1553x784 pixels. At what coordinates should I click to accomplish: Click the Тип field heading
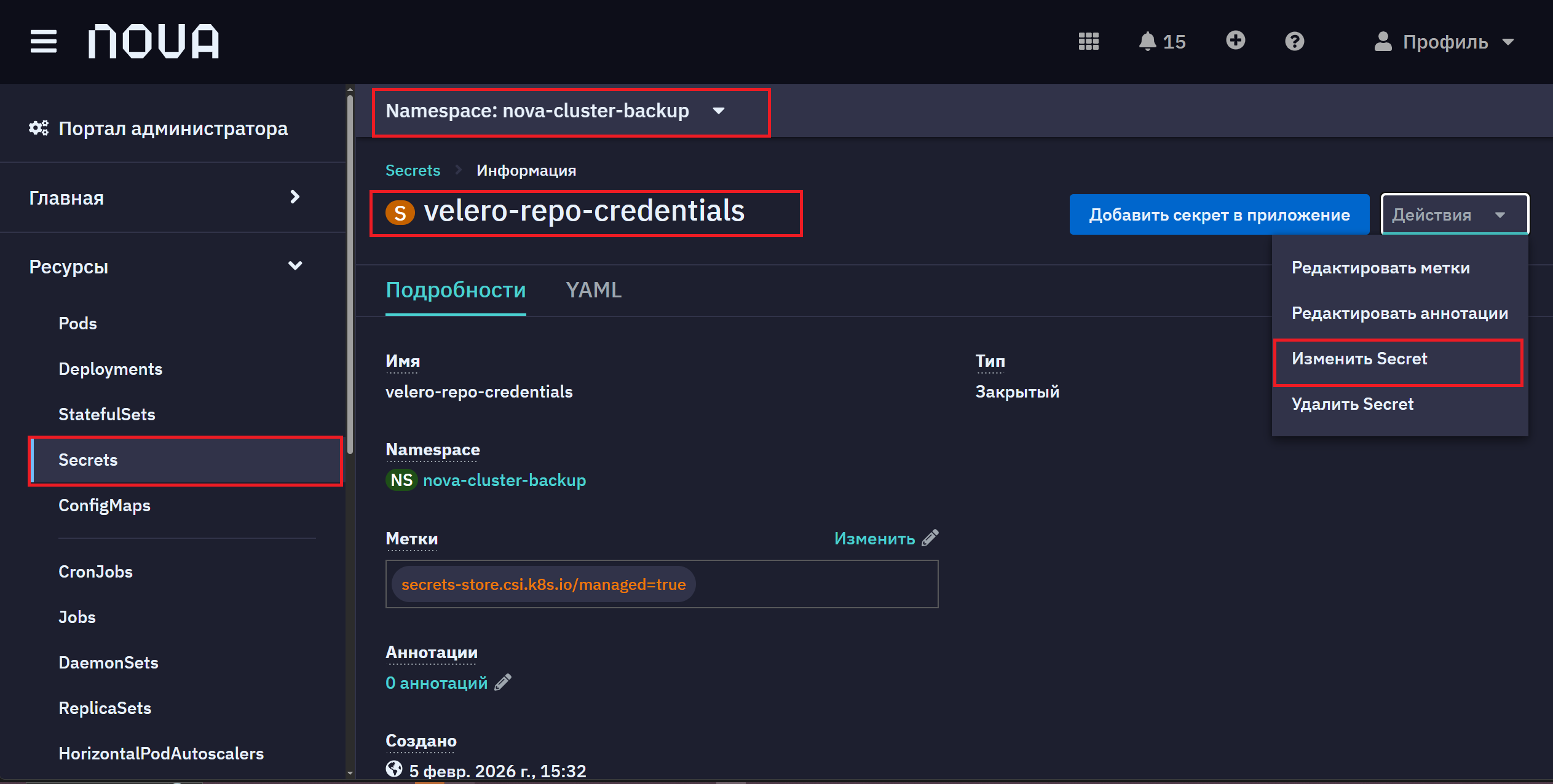click(990, 361)
